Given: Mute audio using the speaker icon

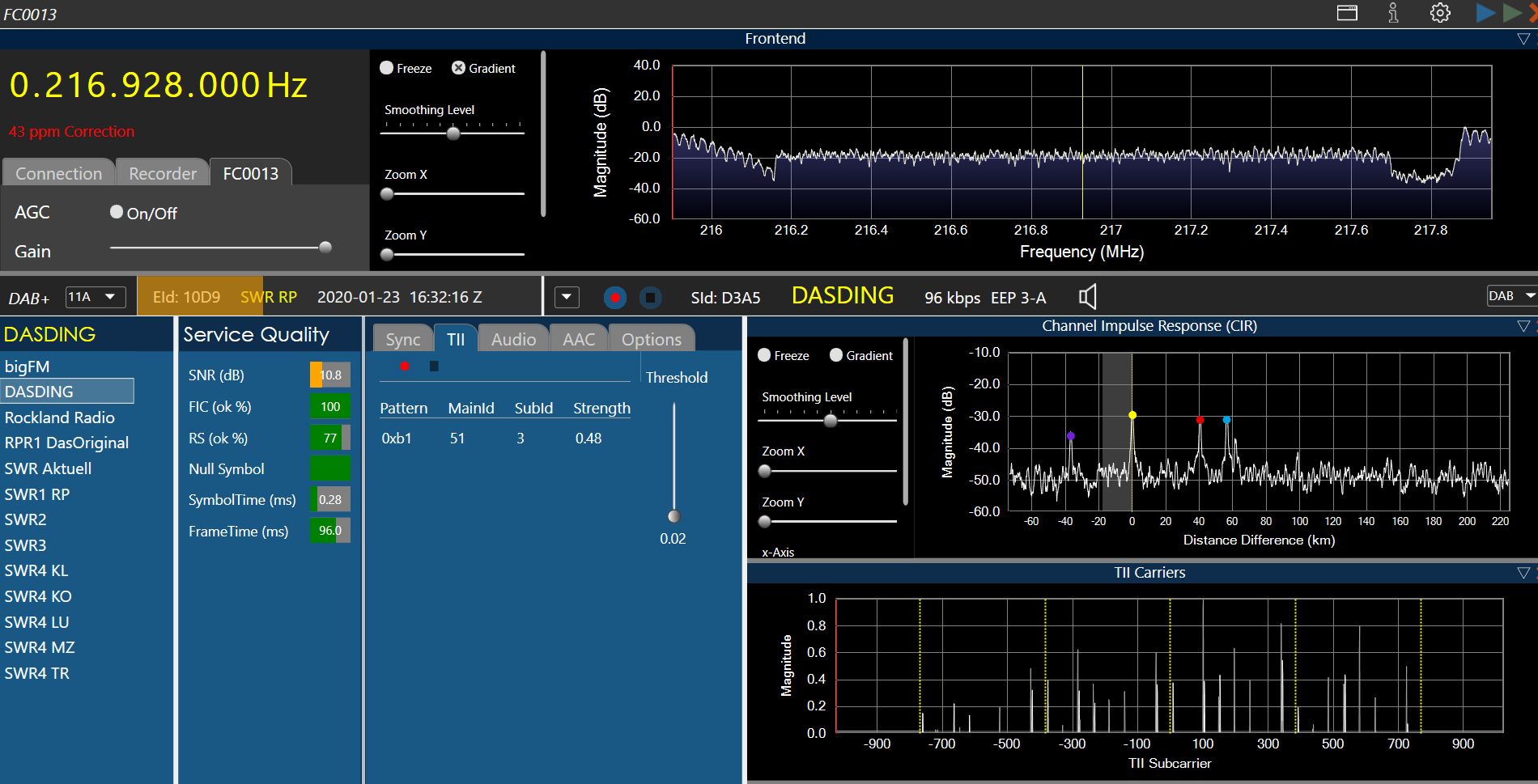Looking at the screenshot, I should pyautogui.click(x=1088, y=297).
